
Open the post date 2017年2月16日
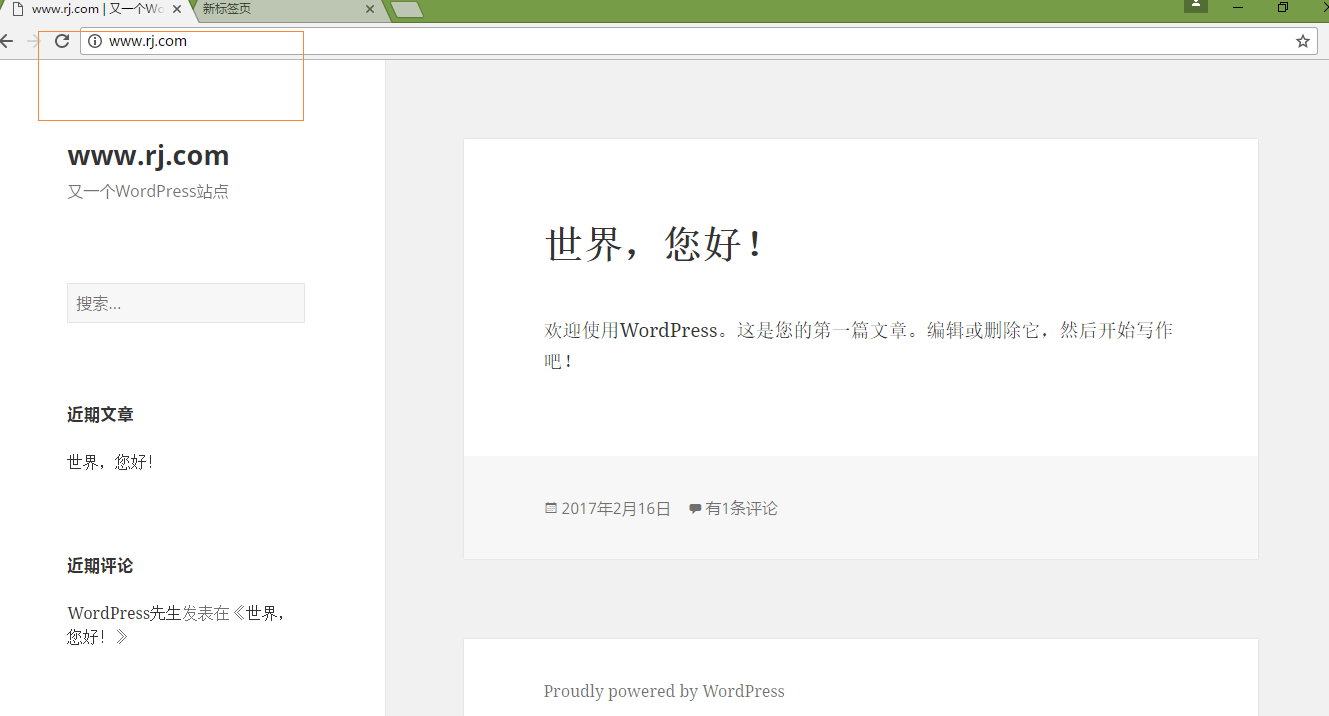click(616, 508)
